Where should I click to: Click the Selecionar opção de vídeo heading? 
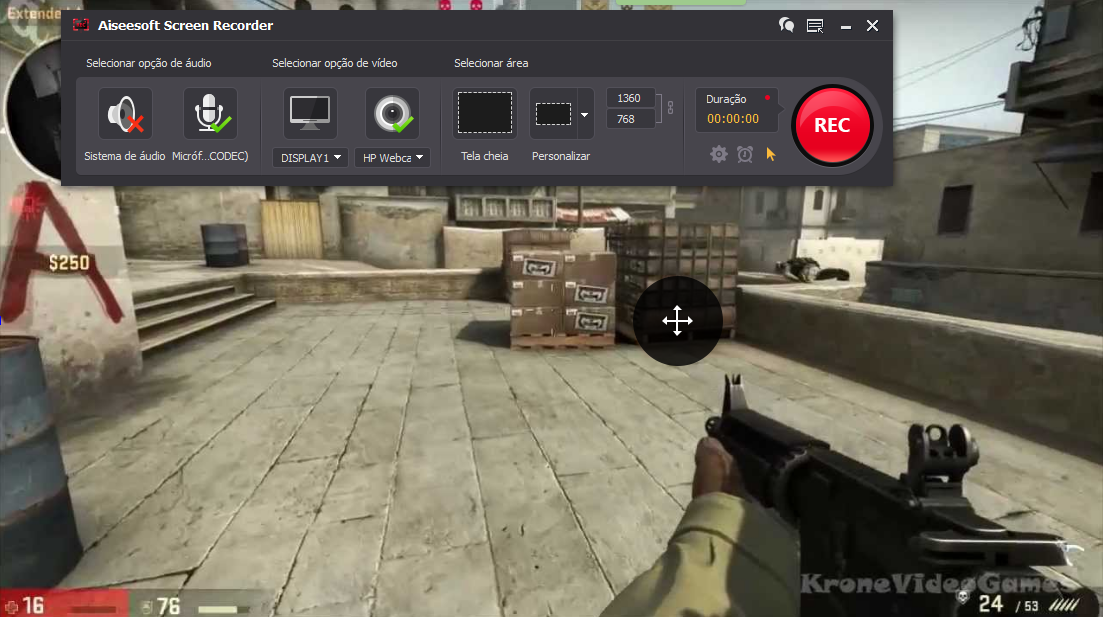(x=335, y=63)
